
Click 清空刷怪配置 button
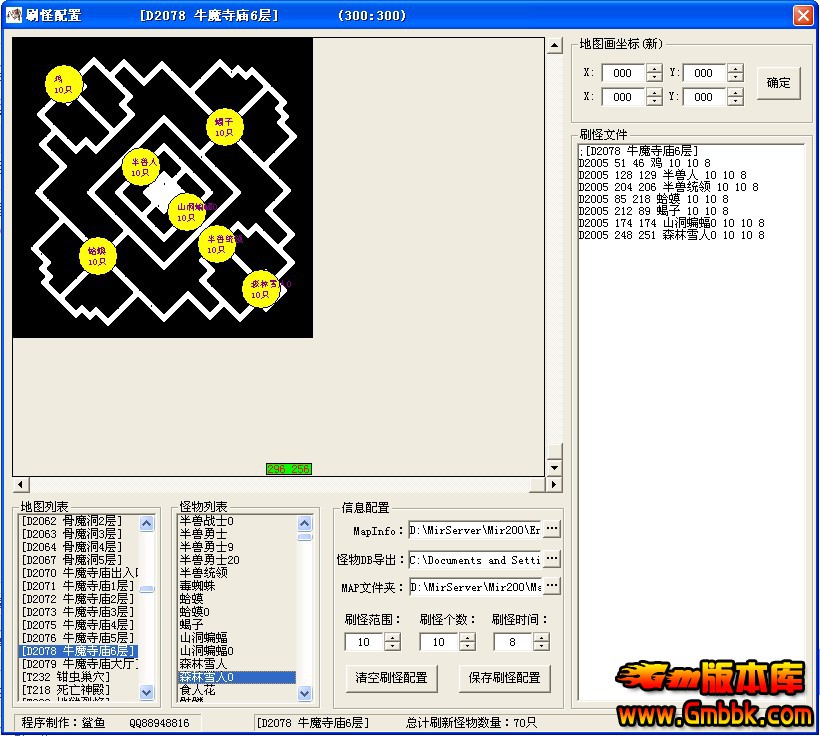click(x=391, y=677)
